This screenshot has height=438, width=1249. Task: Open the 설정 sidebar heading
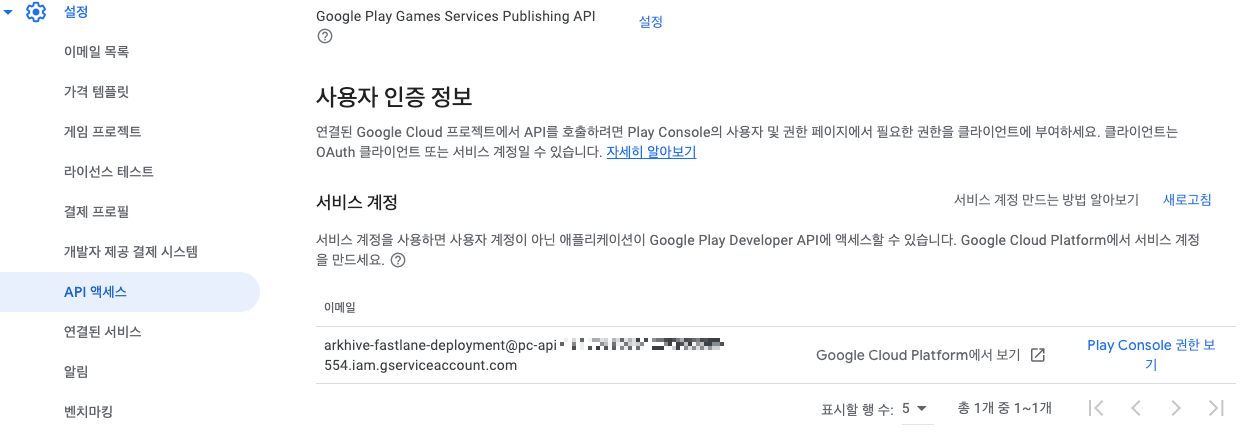pos(76,13)
